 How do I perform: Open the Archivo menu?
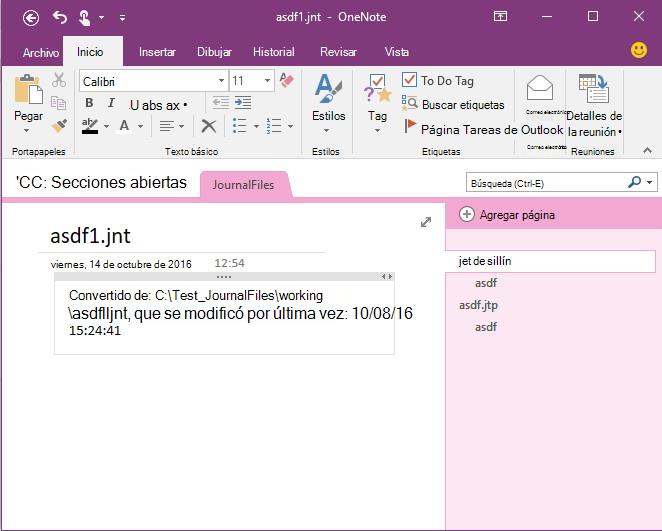41,52
